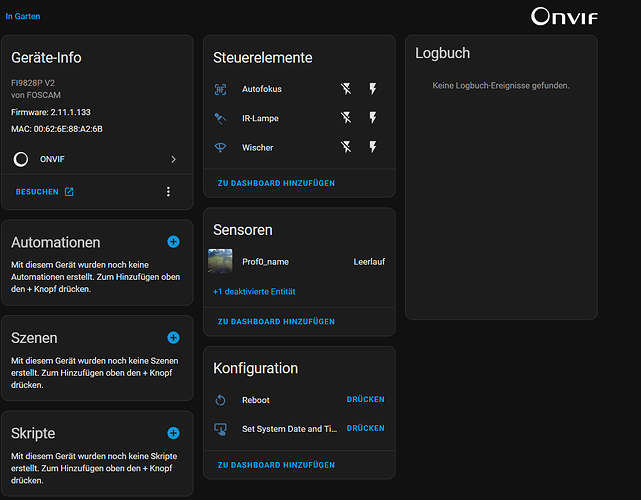The width and height of the screenshot is (641, 500).
Task: Add a new scene with the plus button
Action: click(173, 337)
